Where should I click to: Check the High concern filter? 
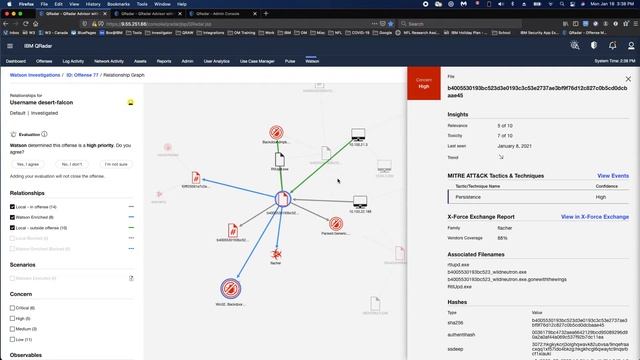[12, 318]
